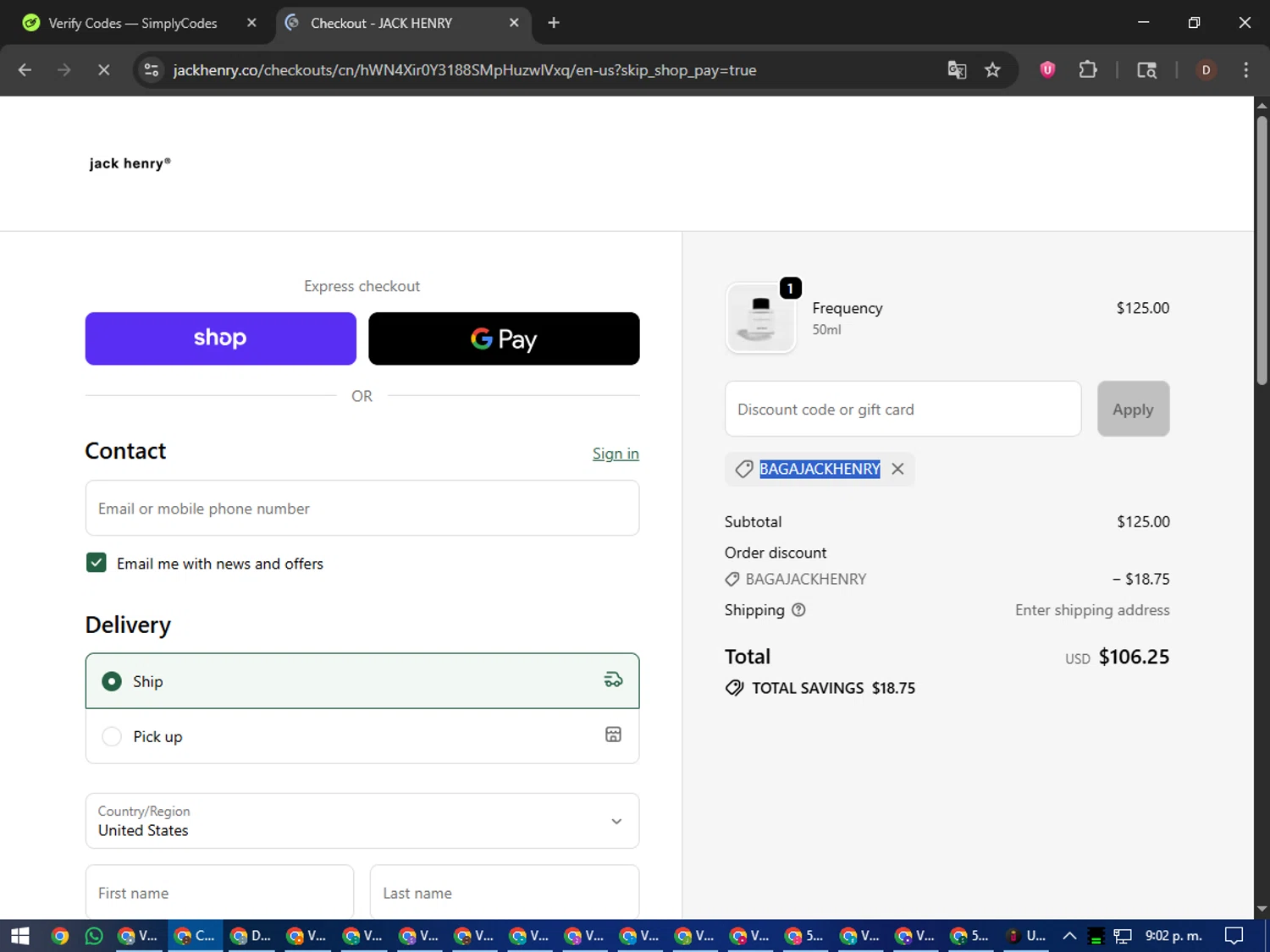This screenshot has height=952, width=1270.
Task: Open the Extensions puzzle icon
Action: [1088, 70]
